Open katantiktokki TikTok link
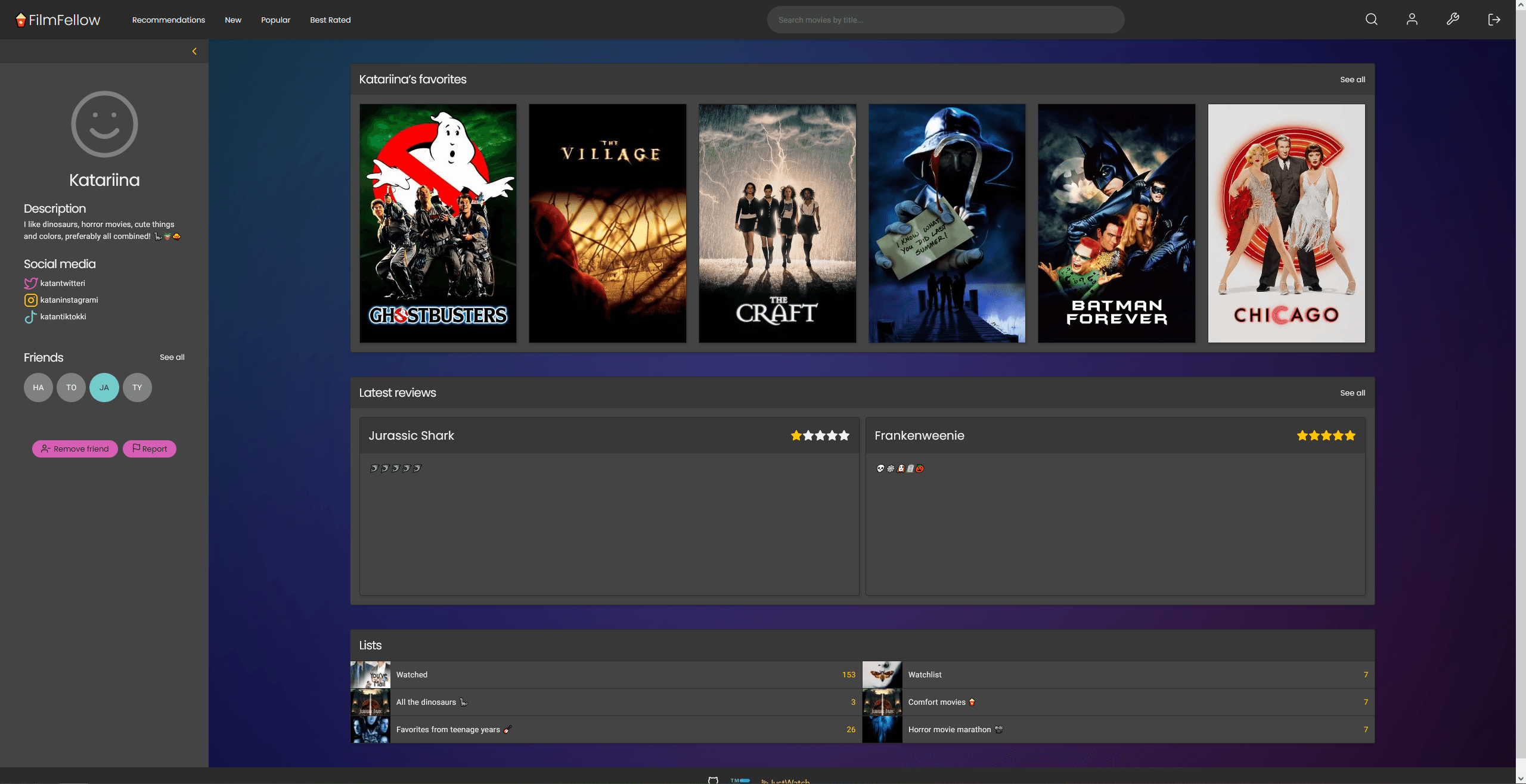 [63, 316]
